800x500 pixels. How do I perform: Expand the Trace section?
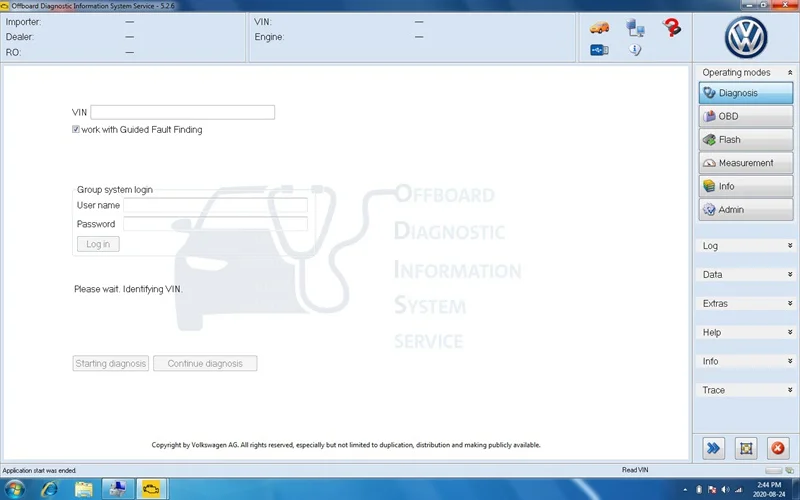point(790,390)
